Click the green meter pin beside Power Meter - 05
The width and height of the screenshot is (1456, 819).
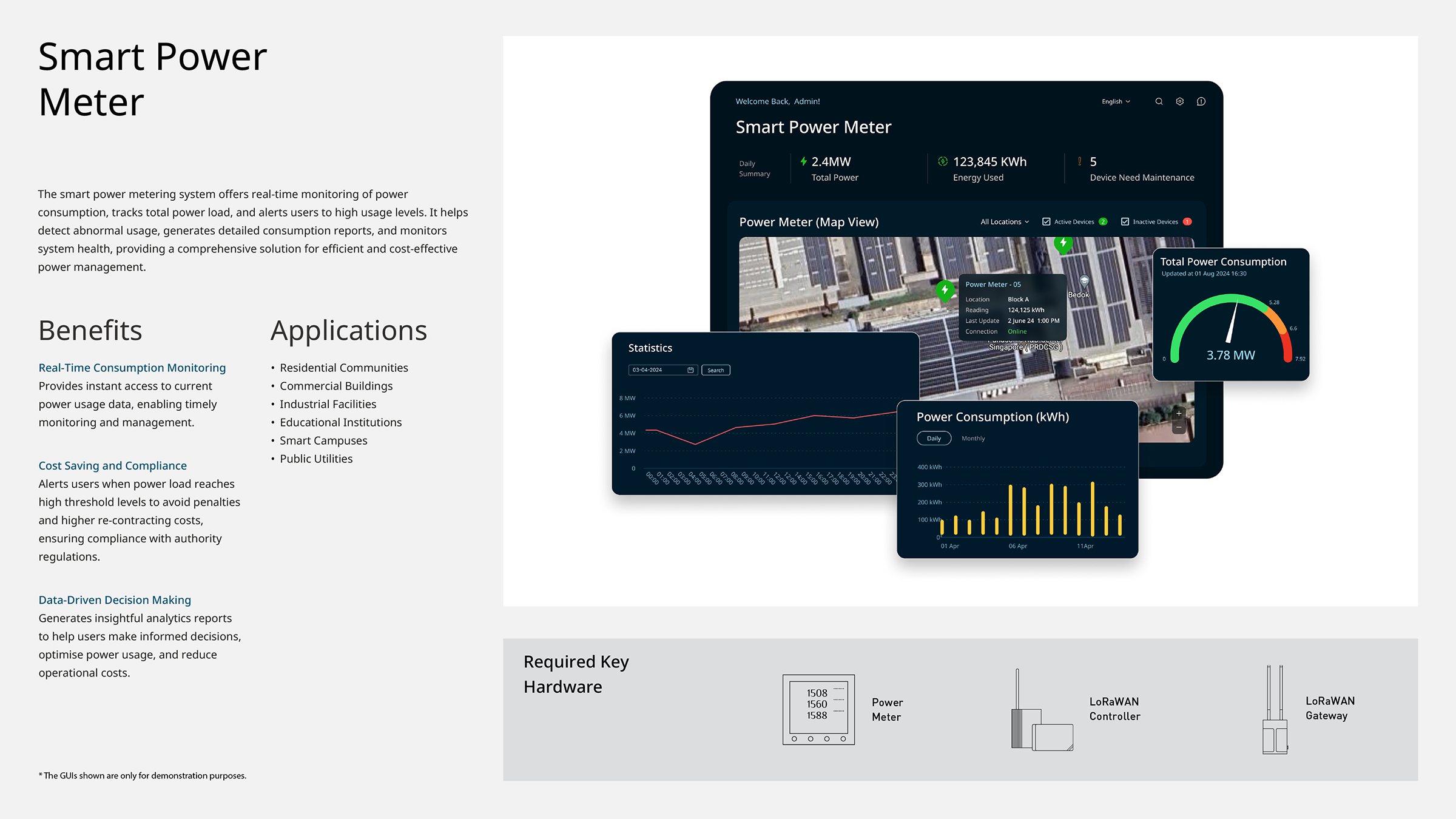[945, 290]
